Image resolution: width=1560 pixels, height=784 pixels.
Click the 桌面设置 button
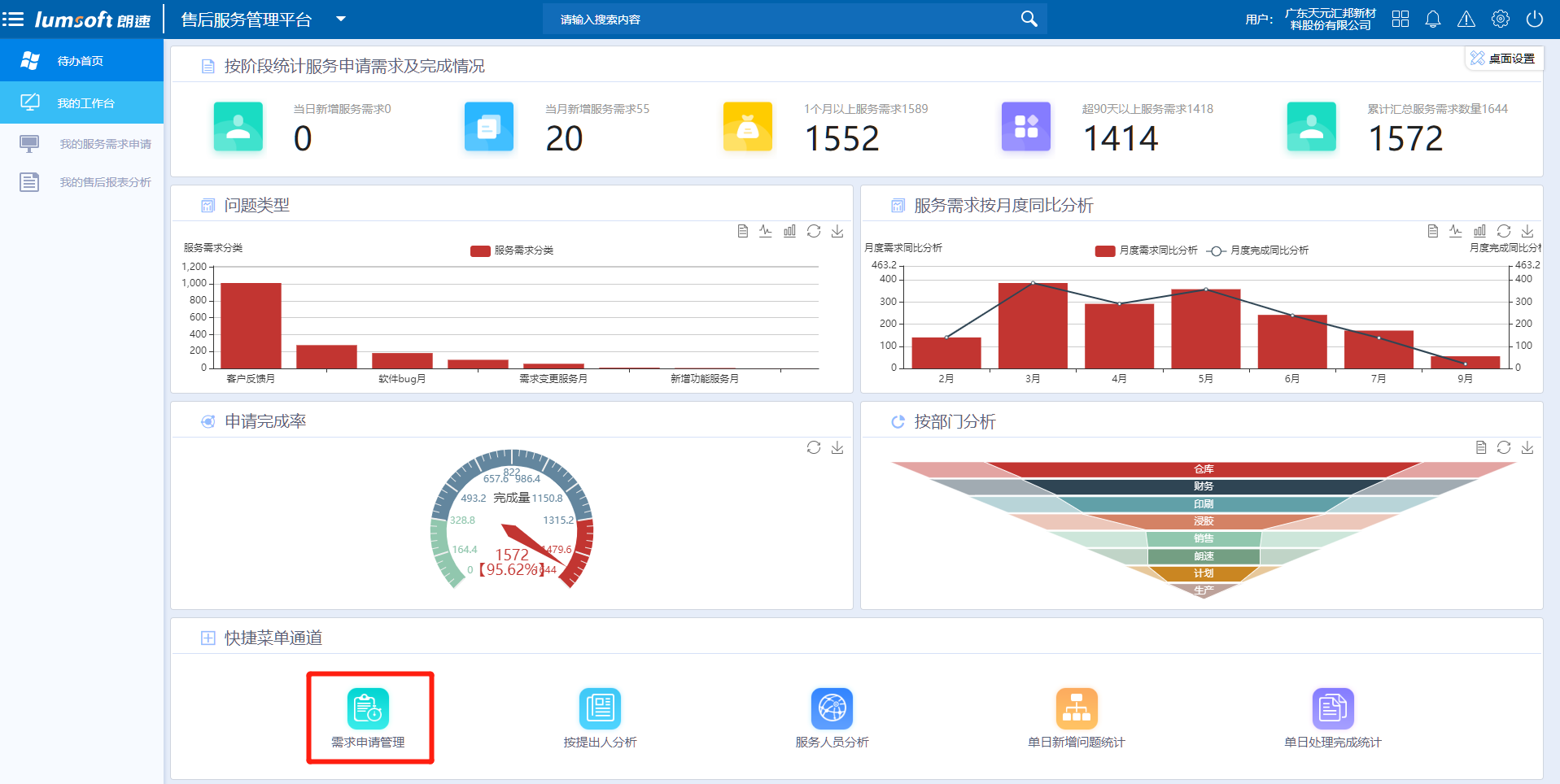point(1503,59)
